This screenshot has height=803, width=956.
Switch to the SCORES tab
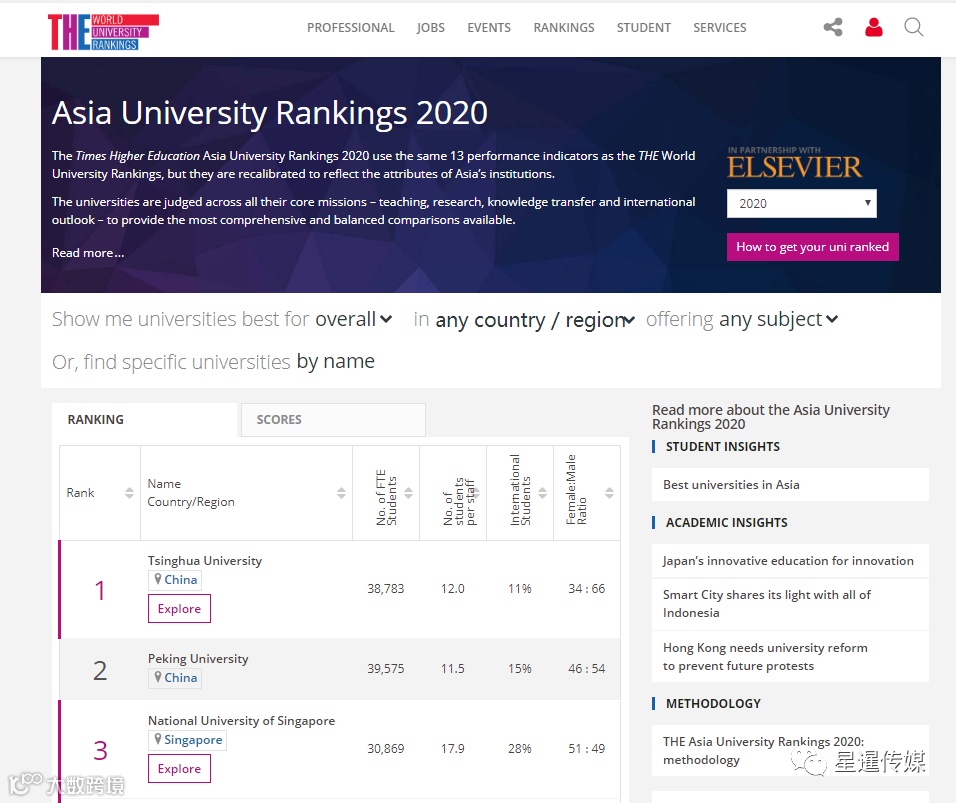333,419
